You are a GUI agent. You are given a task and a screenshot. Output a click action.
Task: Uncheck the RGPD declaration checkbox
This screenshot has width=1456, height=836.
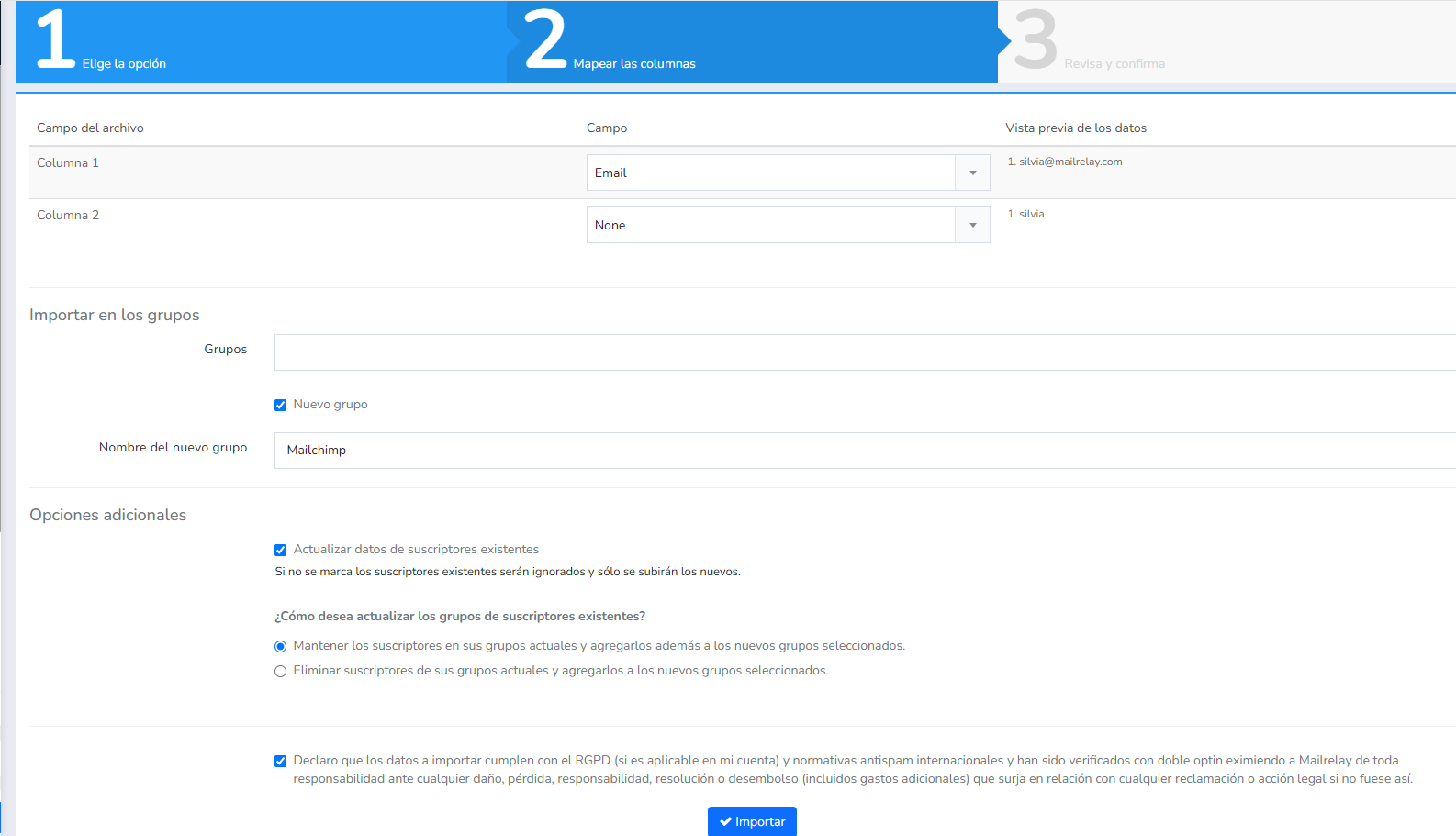pyautogui.click(x=281, y=761)
